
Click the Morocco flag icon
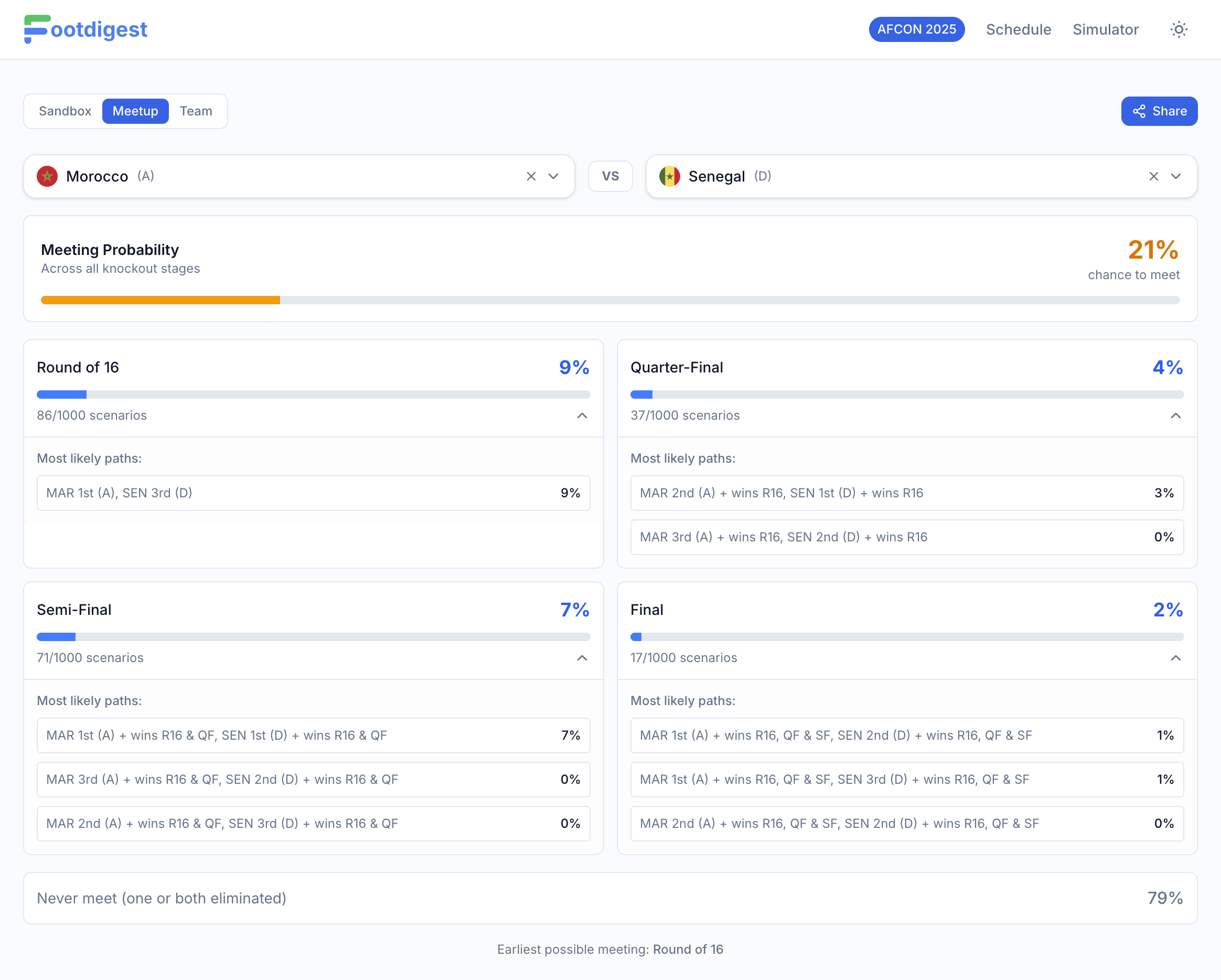(x=48, y=176)
